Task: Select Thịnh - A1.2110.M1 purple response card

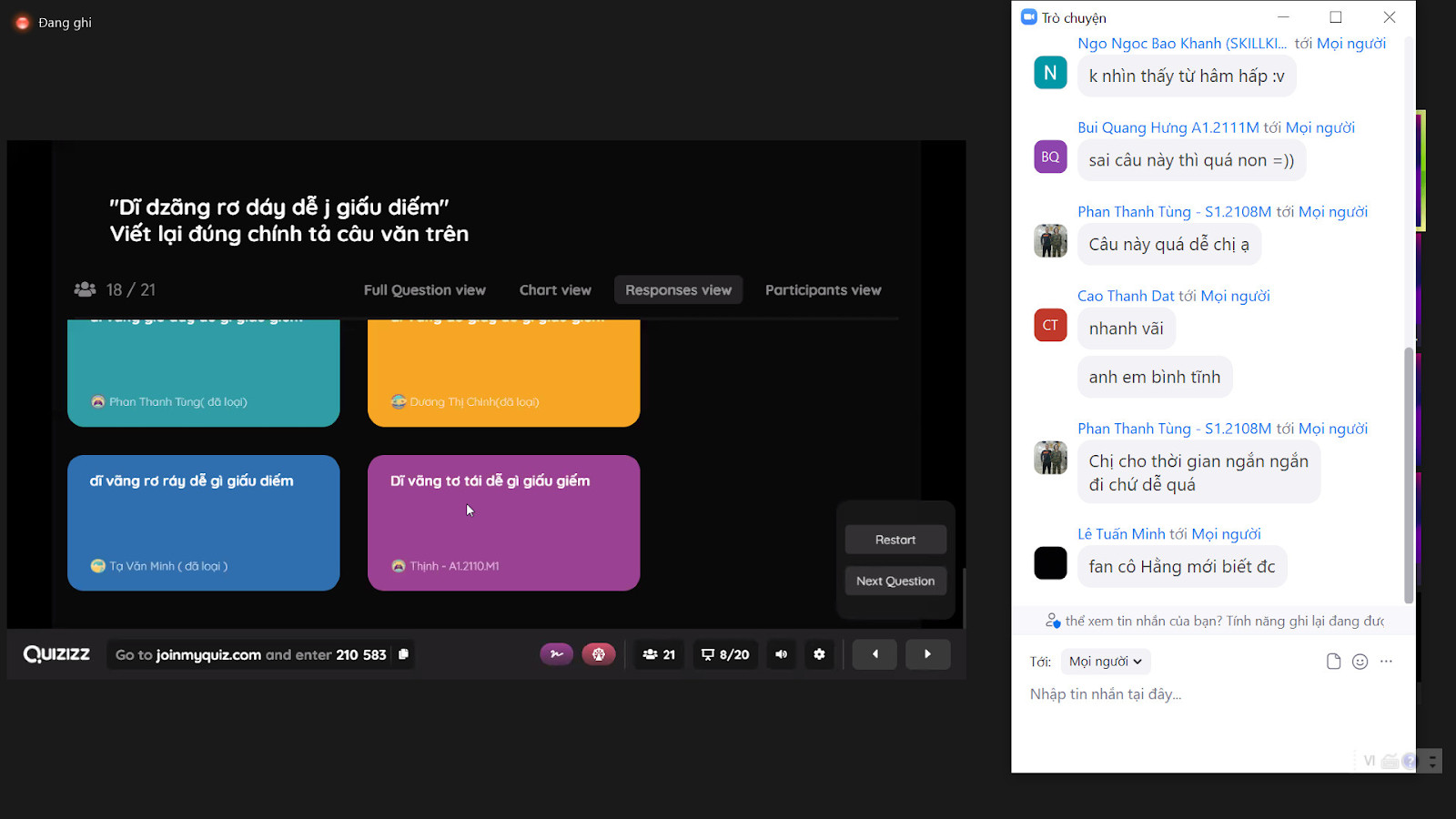Action: tap(503, 522)
